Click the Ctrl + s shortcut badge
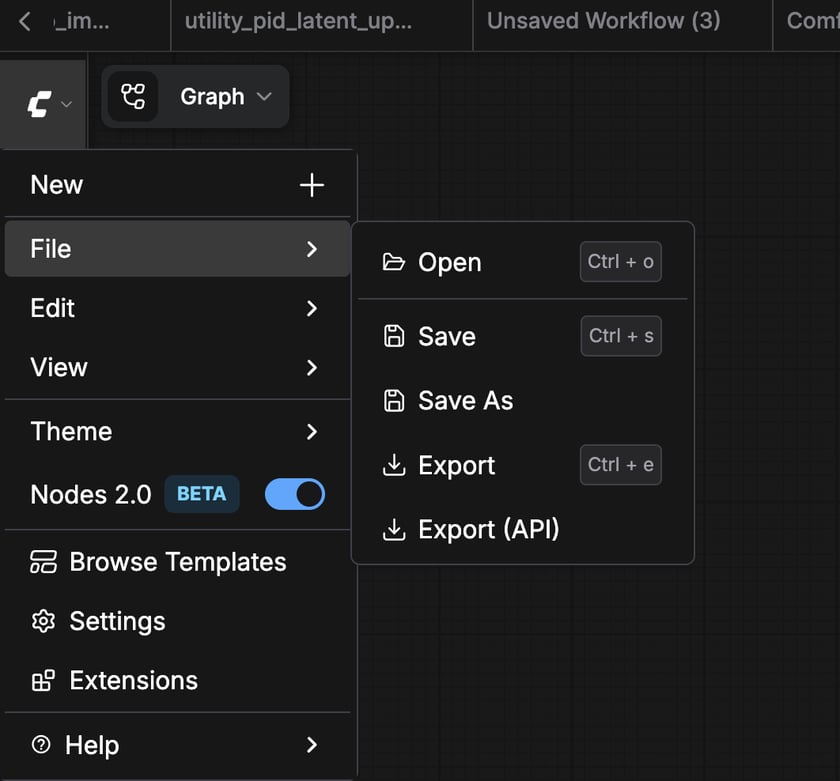This screenshot has height=781, width=840. tap(621, 336)
